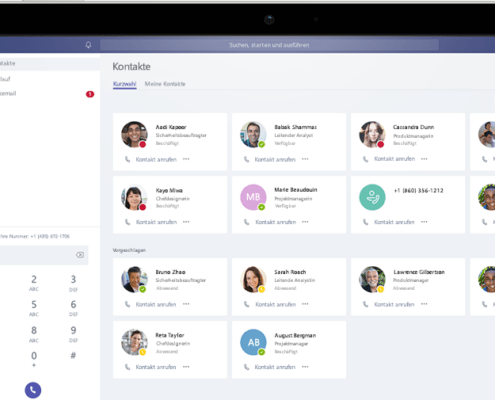The image size is (495, 400).
Task: Click August Bergman's AB avatar
Action: [253, 342]
